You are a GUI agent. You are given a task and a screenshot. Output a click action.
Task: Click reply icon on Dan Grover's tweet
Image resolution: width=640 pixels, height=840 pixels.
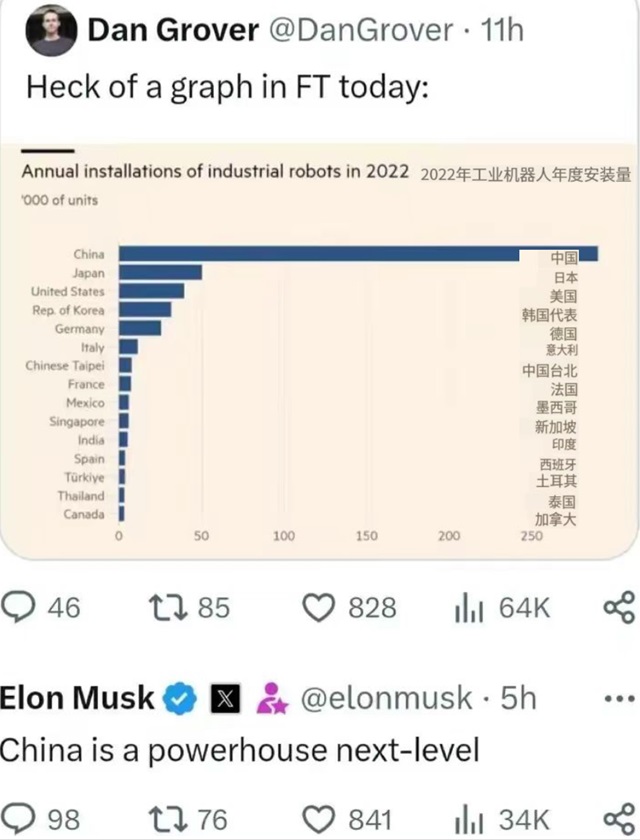tap(18, 608)
